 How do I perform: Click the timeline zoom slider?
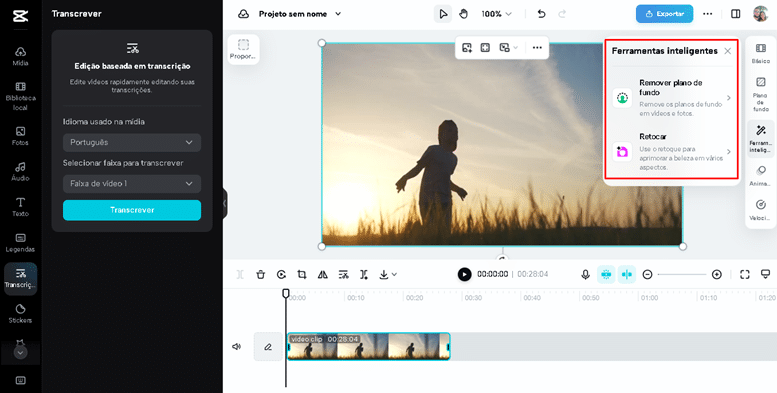click(682, 275)
